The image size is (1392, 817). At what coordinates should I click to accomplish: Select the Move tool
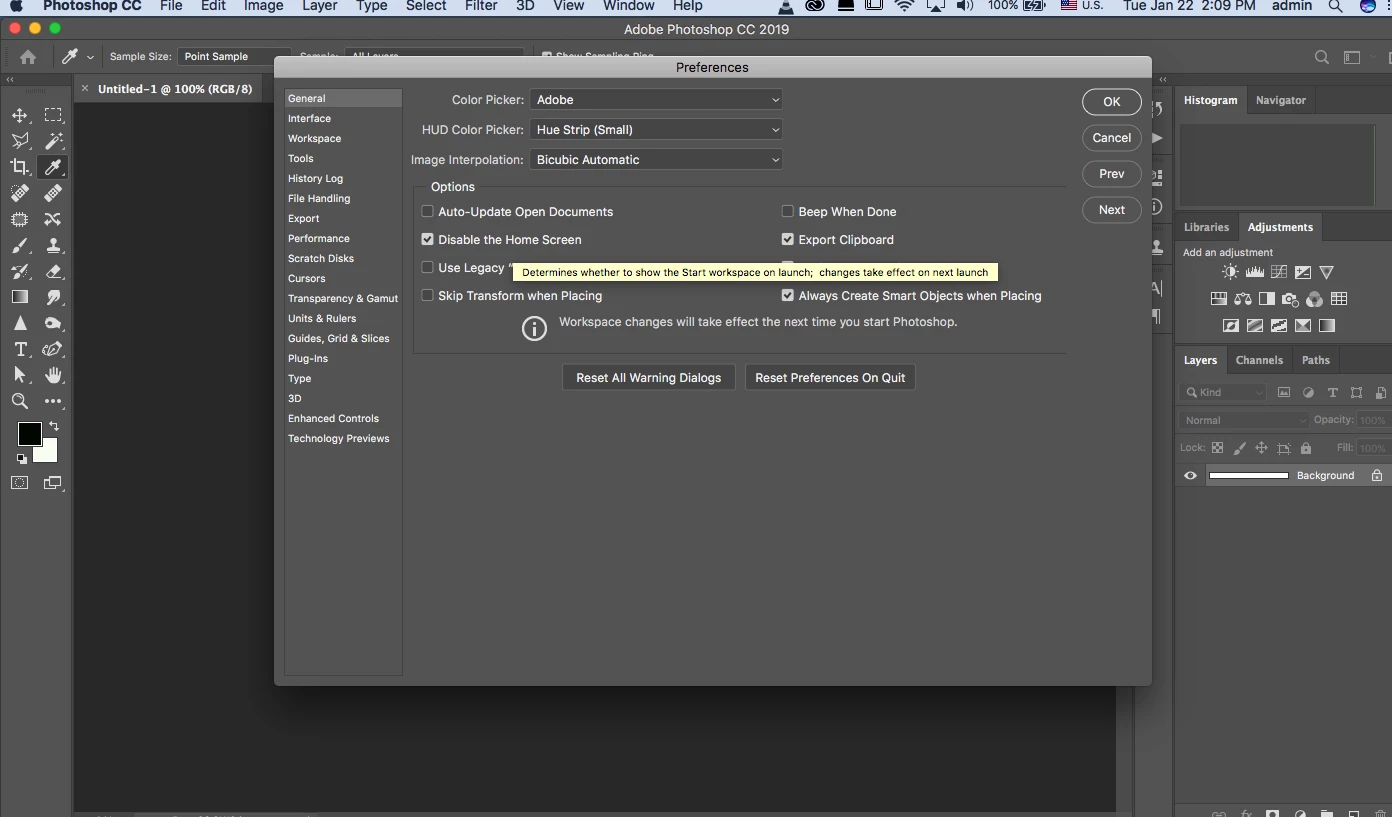[20, 115]
